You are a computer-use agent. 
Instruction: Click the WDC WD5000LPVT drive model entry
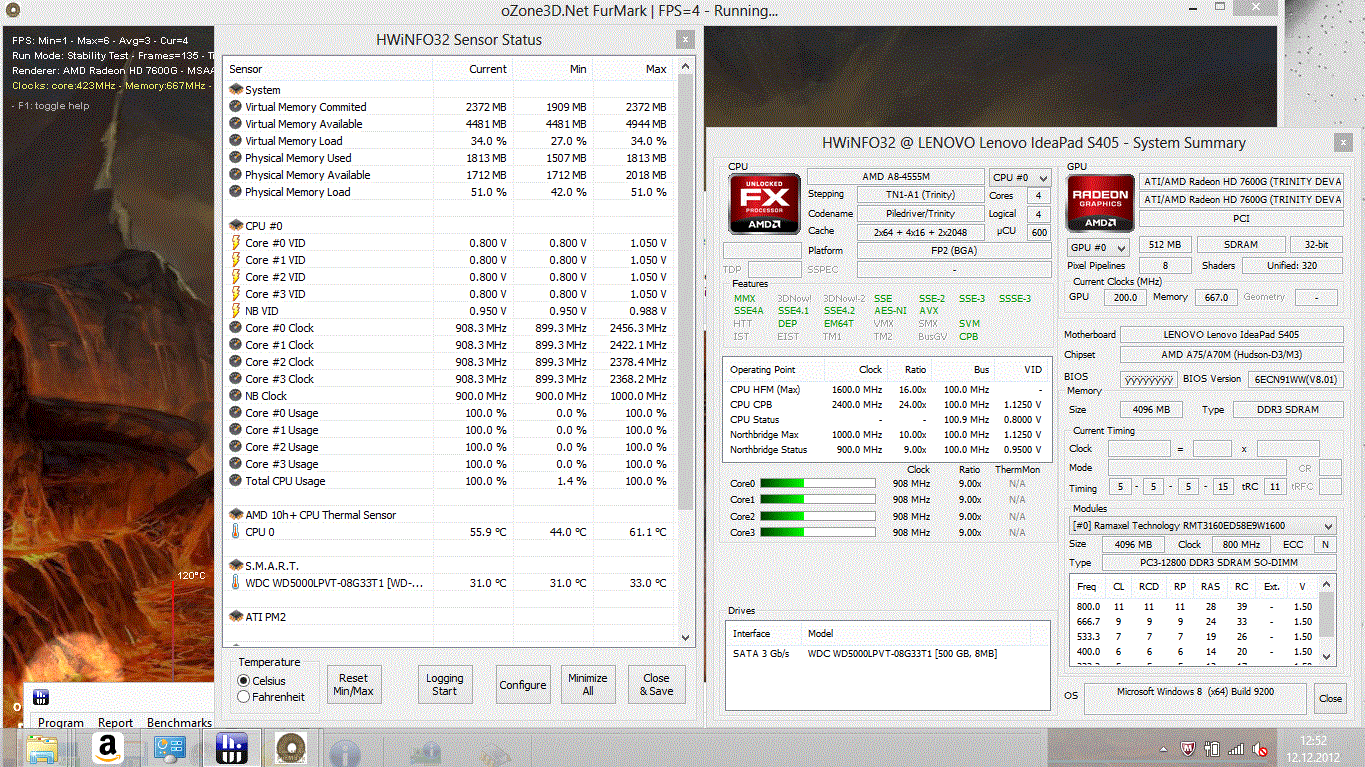[902, 654]
